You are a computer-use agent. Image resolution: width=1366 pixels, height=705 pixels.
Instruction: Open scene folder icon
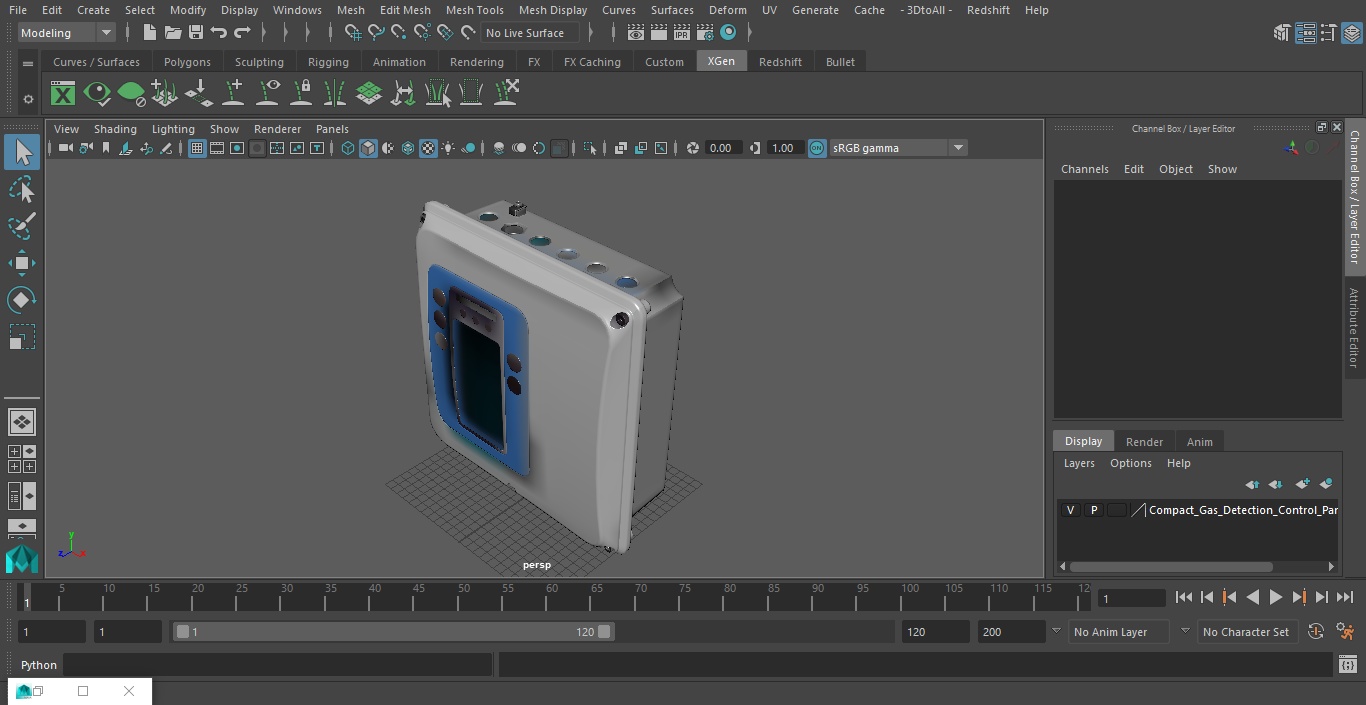point(172,33)
